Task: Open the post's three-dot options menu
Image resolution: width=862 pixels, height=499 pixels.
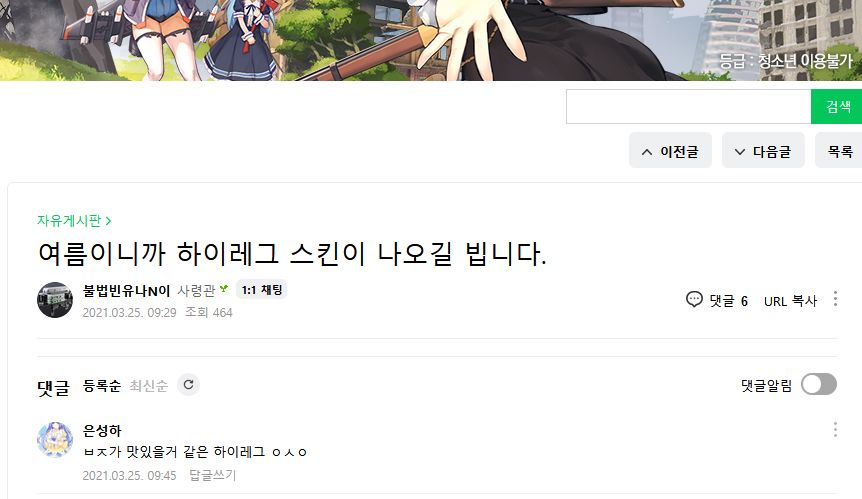Action: click(835, 299)
